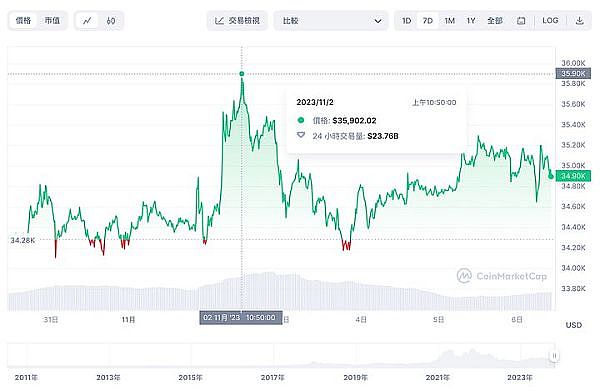Click the 2017年 point on overview timeline
Screen dimensions: 600x391
click(272, 378)
